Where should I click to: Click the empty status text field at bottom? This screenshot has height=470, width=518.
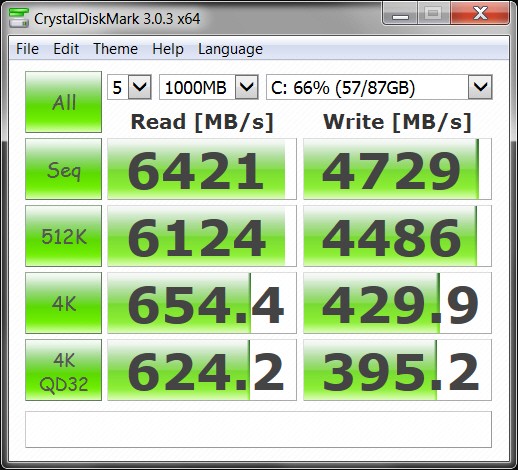tap(258, 429)
